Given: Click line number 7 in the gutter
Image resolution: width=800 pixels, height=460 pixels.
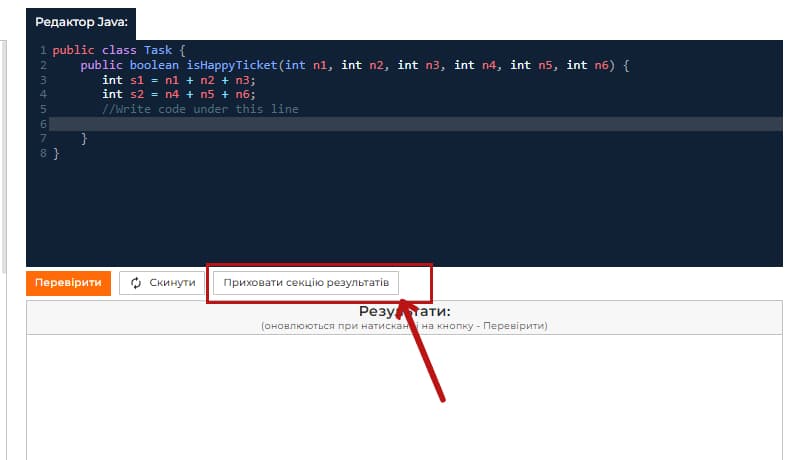Looking at the screenshot, I should (43, 138).
